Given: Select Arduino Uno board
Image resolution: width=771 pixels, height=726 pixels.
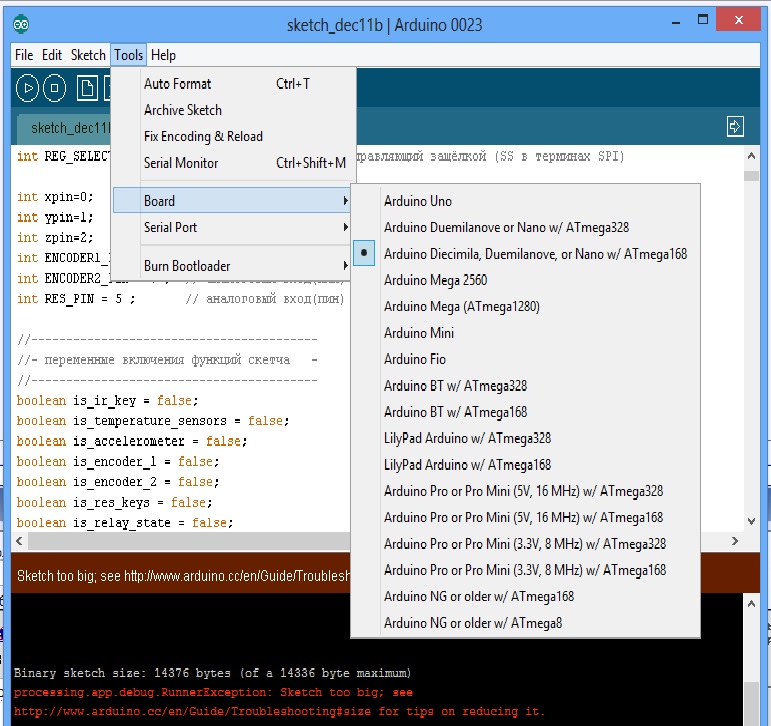Looking at the screenshot, I should pyautogui.click(x=418, y=201).
